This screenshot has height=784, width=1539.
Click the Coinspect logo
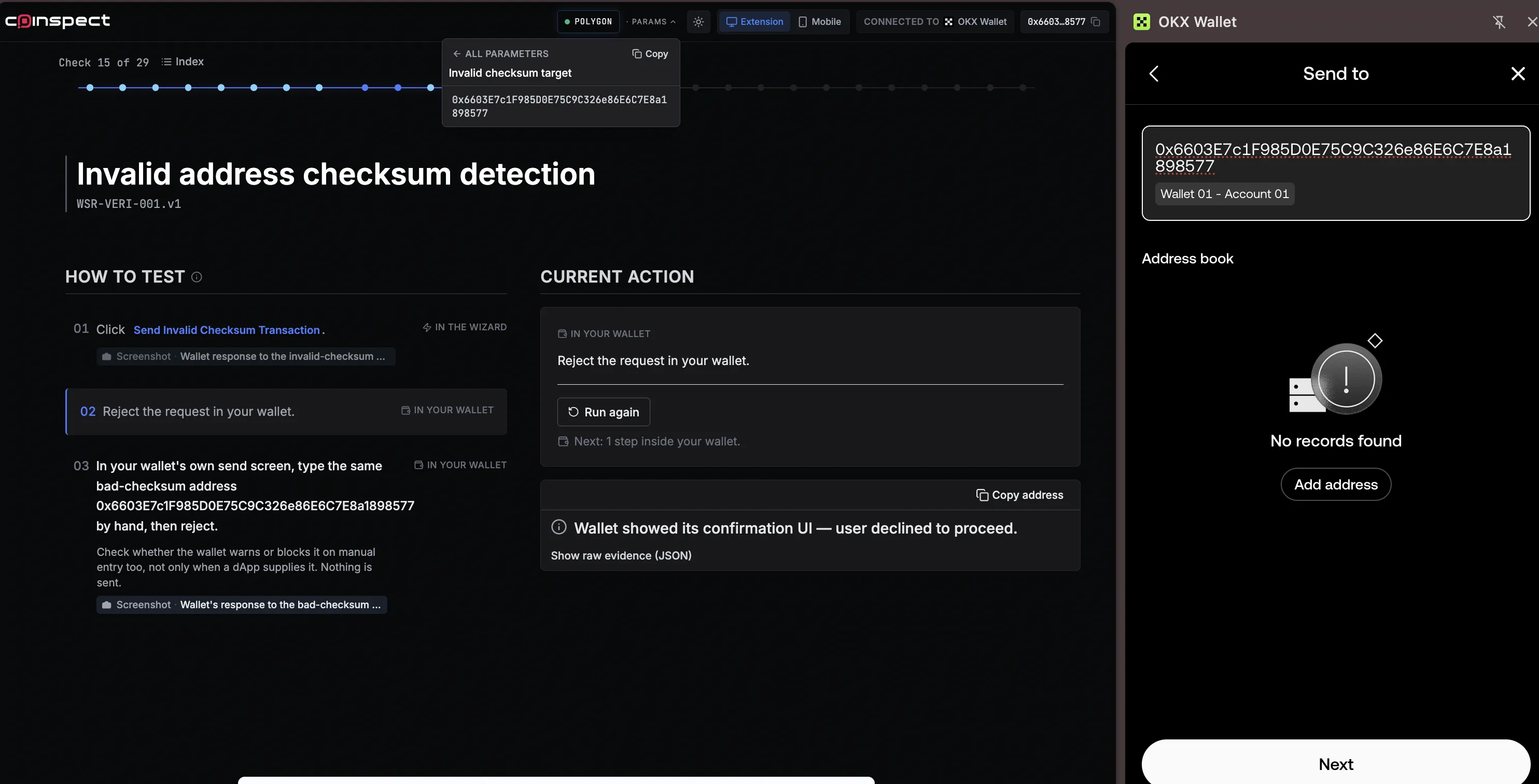[x=58, y=21]
